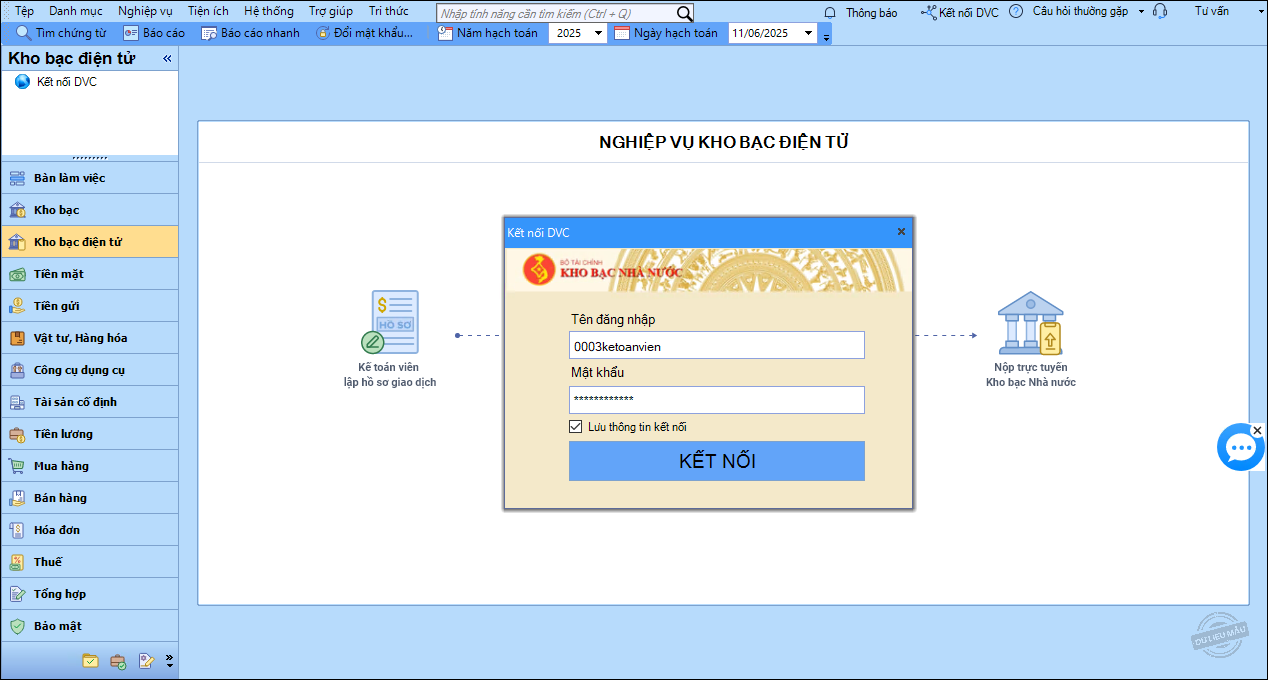Open the Tiền mặt module
The width and height of the screenshot is (1268, 680).
pos(90,274)
